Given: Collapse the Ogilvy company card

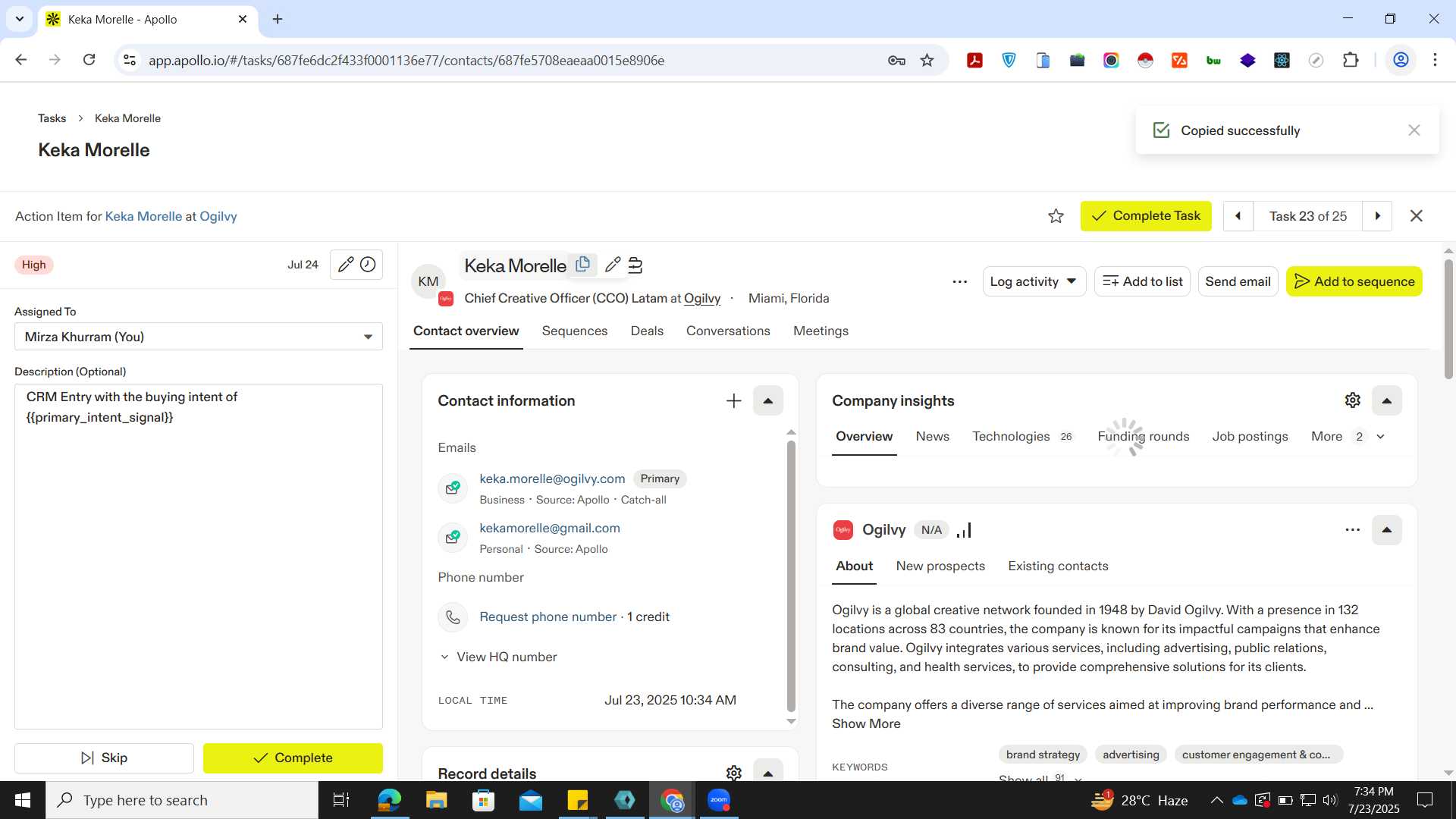Looking at the screenshot, I should (x=1386, y=530).
